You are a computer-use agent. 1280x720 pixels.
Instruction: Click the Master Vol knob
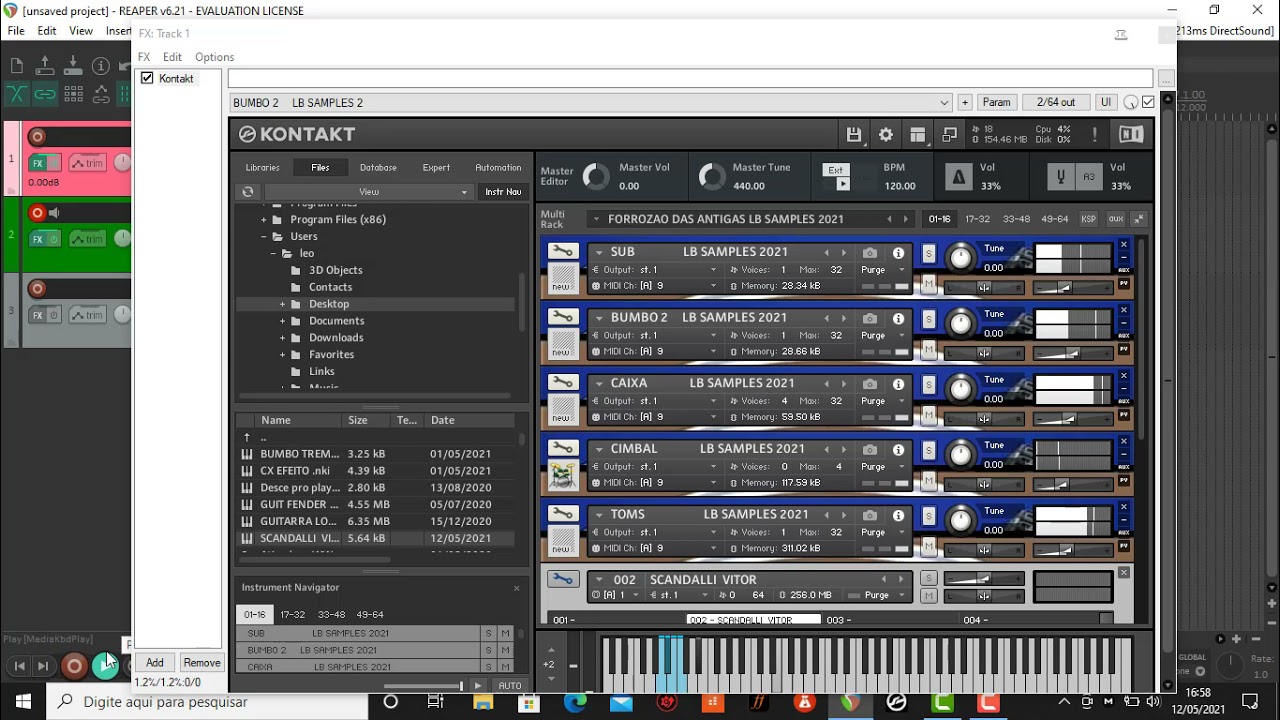click(596, 177)
